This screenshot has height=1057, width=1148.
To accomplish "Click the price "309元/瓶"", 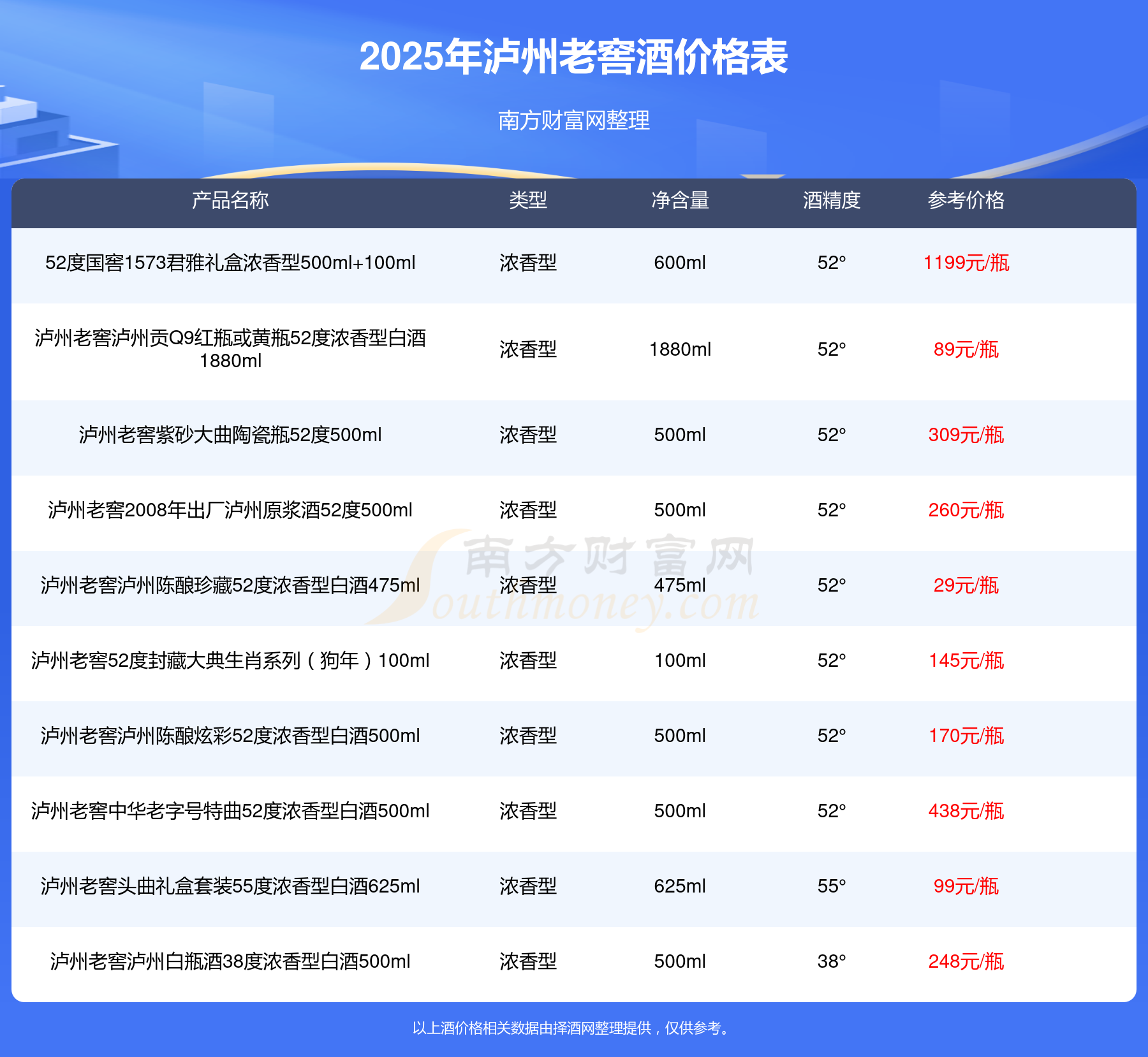I will (x=966, y=435).
